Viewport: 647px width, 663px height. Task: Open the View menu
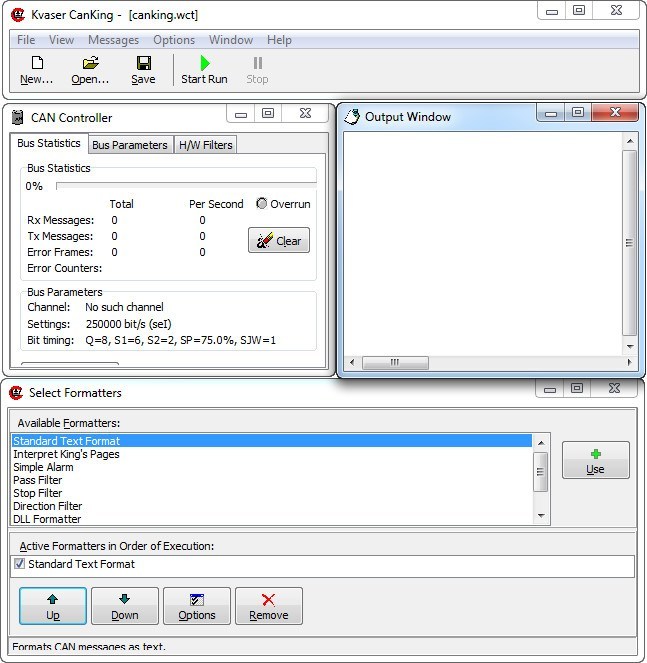coord(62,40)
